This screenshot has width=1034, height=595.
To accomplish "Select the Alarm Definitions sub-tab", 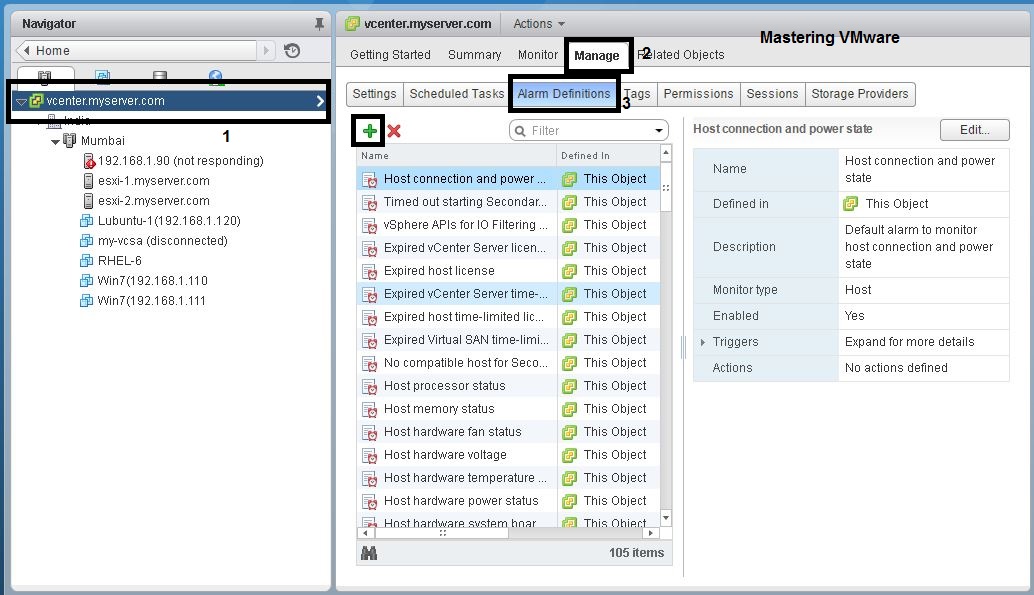I will tap(564, 94).
